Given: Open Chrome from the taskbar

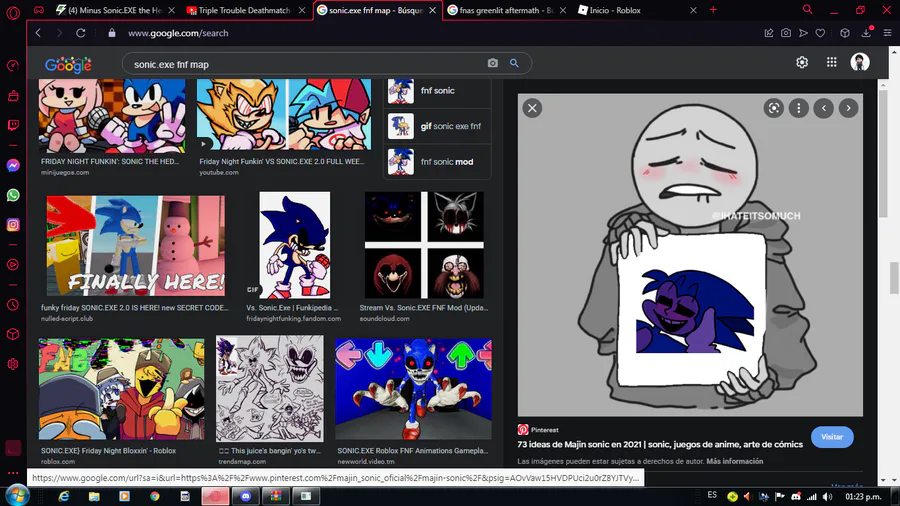Looking at the screenshot, I should (x=154, y=496).
